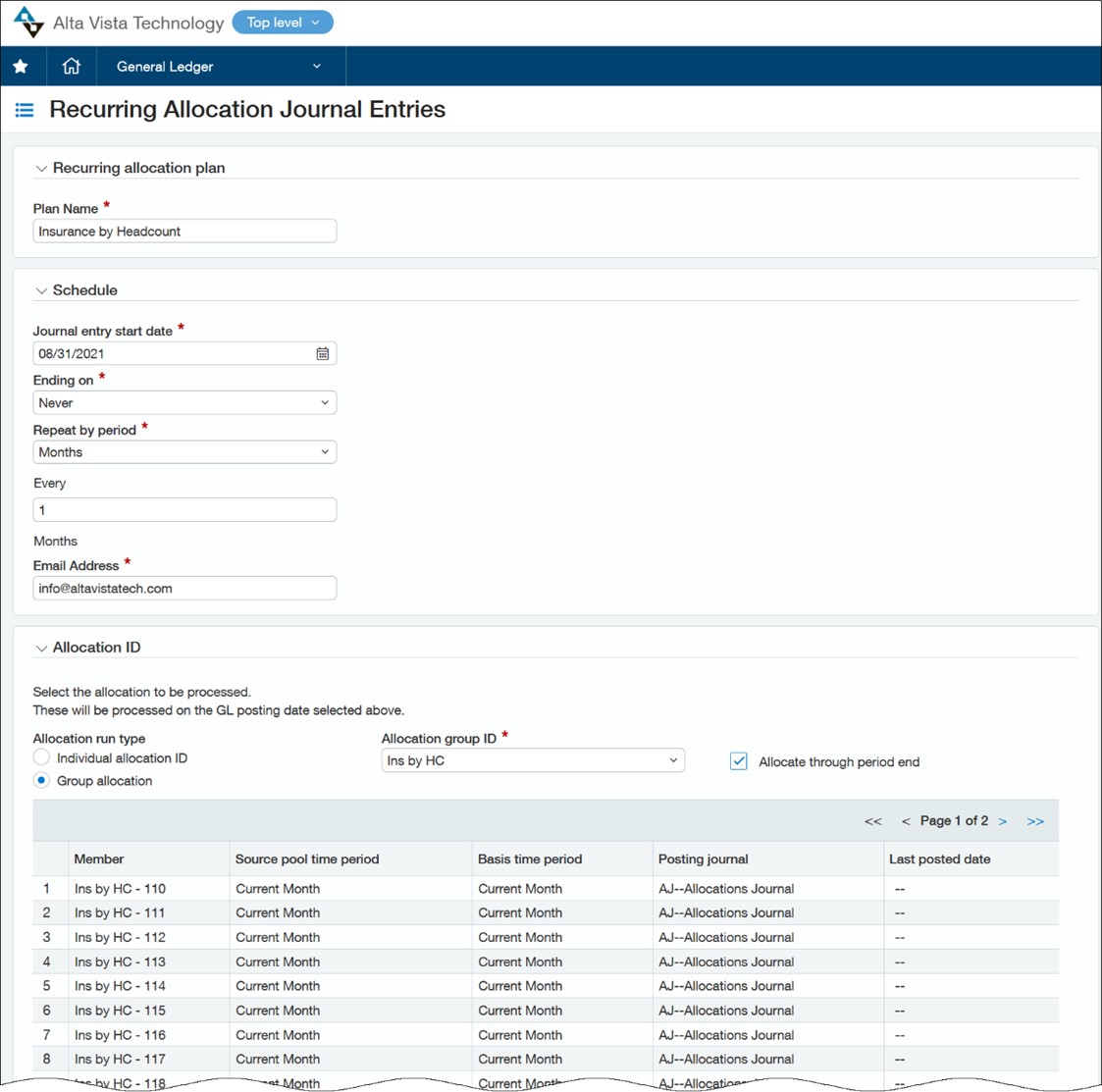The image size is (1102, 1092).
Task: Collapse the Schedule section
Action: coord(41,291)
